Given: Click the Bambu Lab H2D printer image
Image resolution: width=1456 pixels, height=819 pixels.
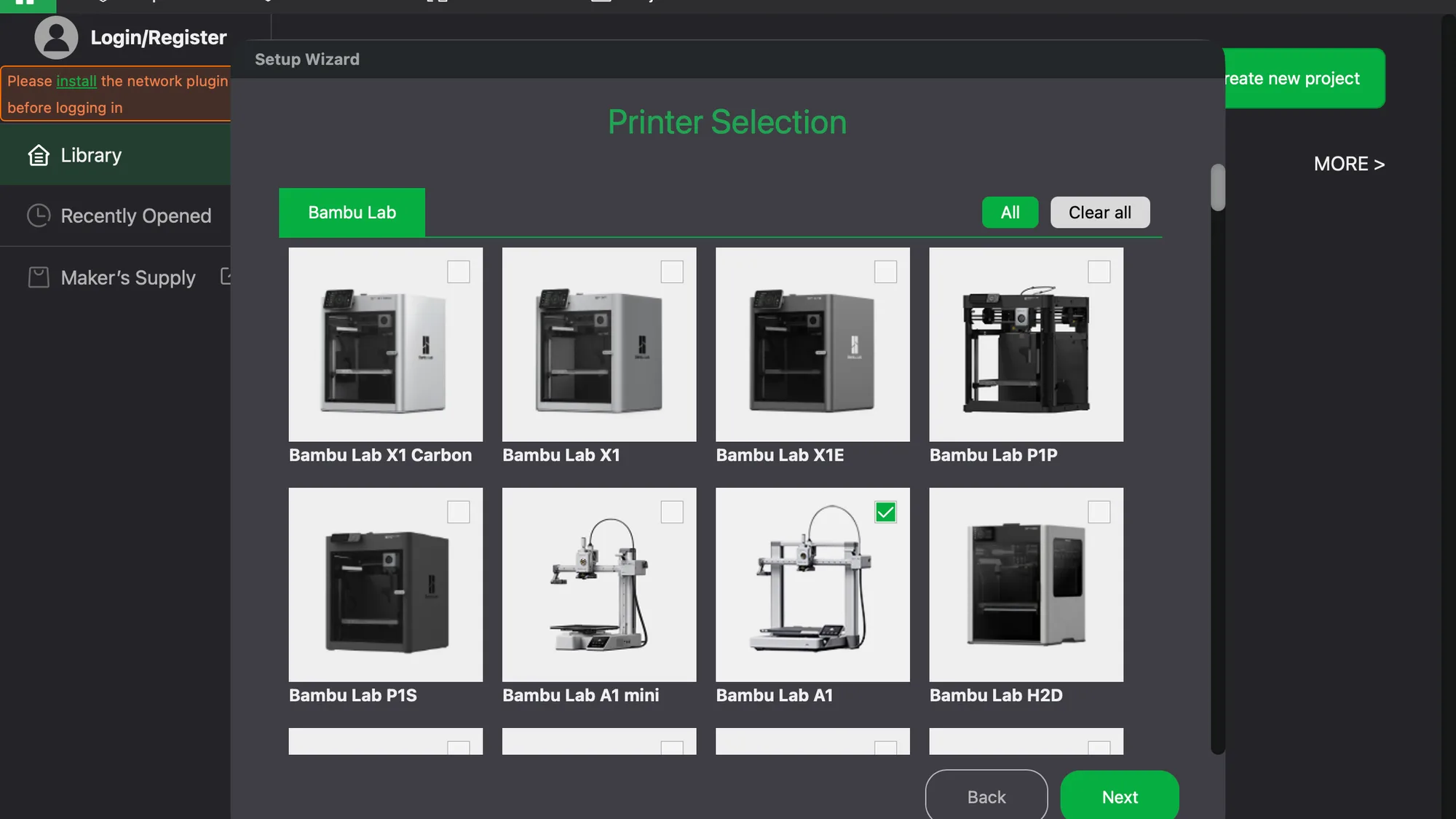Looking at the screenshot, I should [1026, 585].
